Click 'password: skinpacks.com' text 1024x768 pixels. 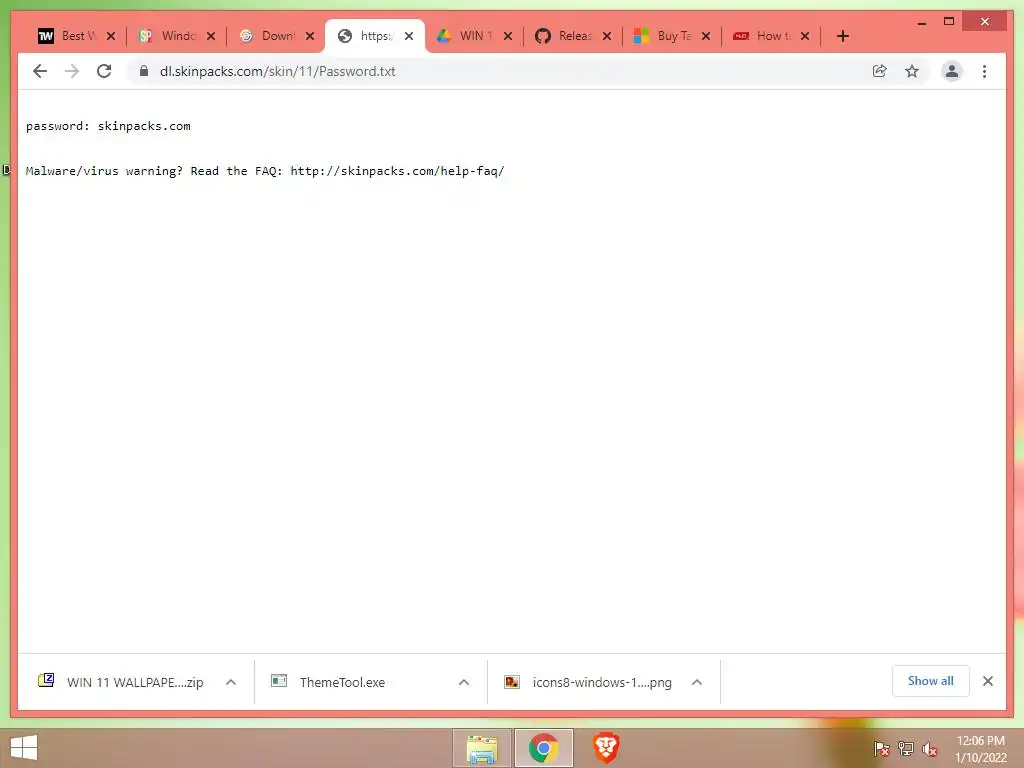point(108,126)
